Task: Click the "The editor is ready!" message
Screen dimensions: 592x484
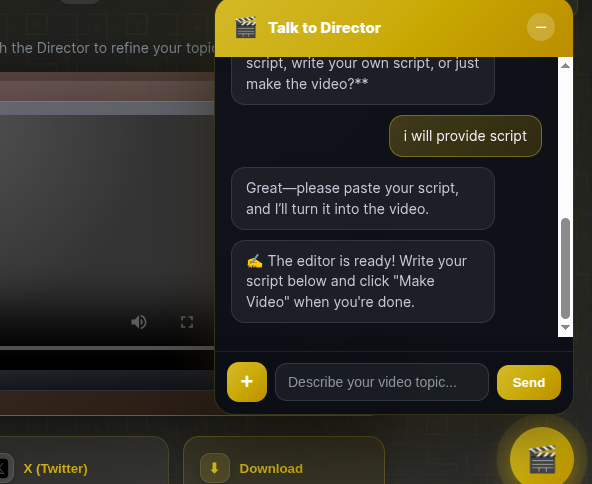Action: 363,281
